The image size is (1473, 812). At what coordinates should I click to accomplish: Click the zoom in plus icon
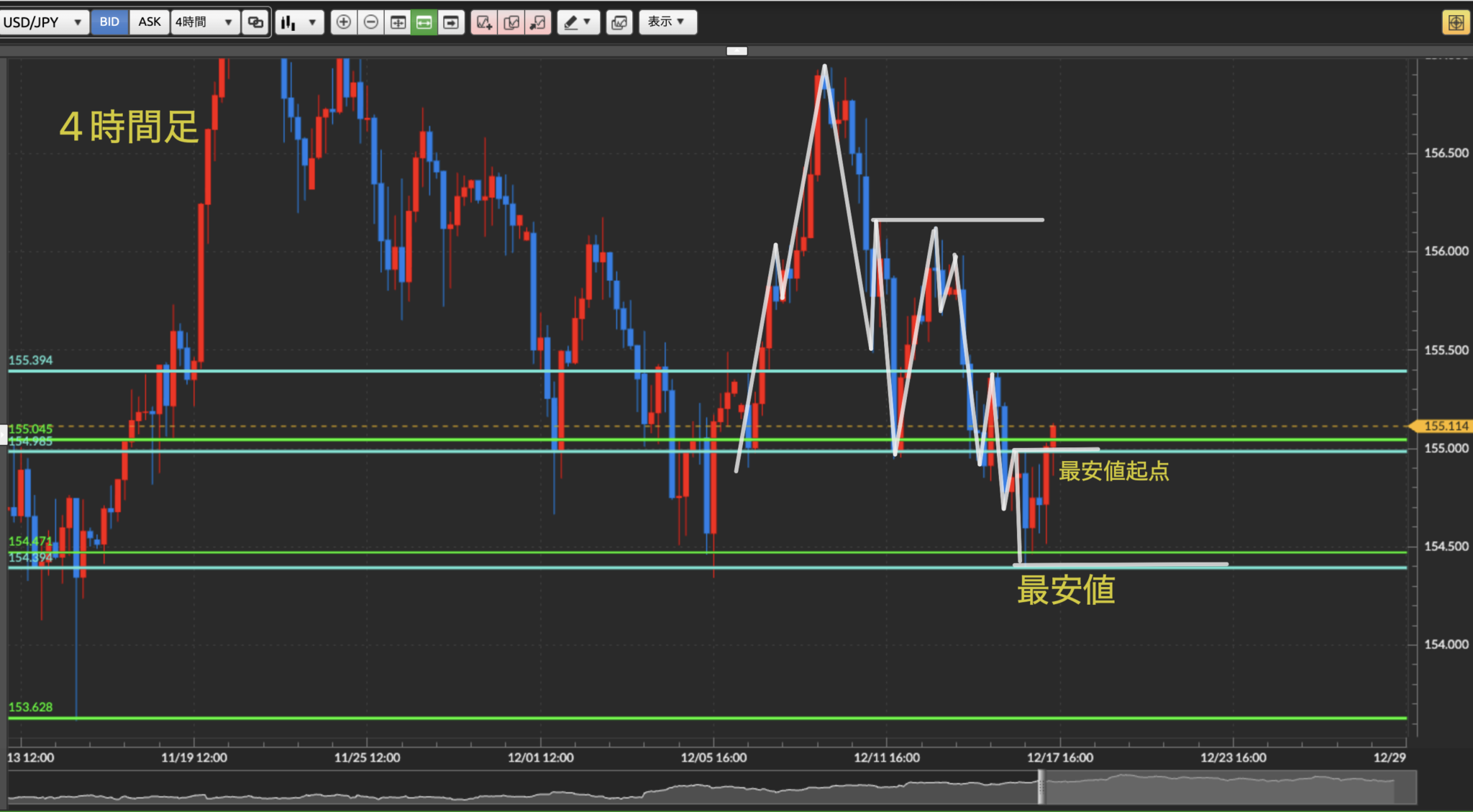344,22
